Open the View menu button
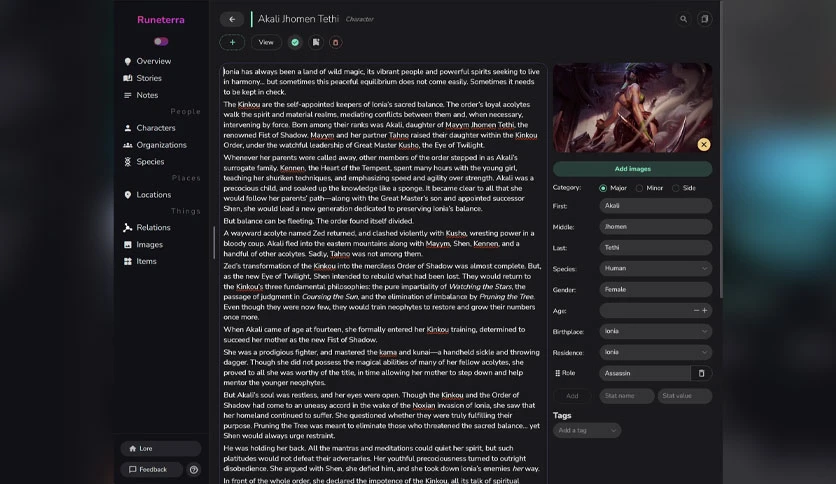The height and width of the screenshot is (484, 836). tap(266, 42)
